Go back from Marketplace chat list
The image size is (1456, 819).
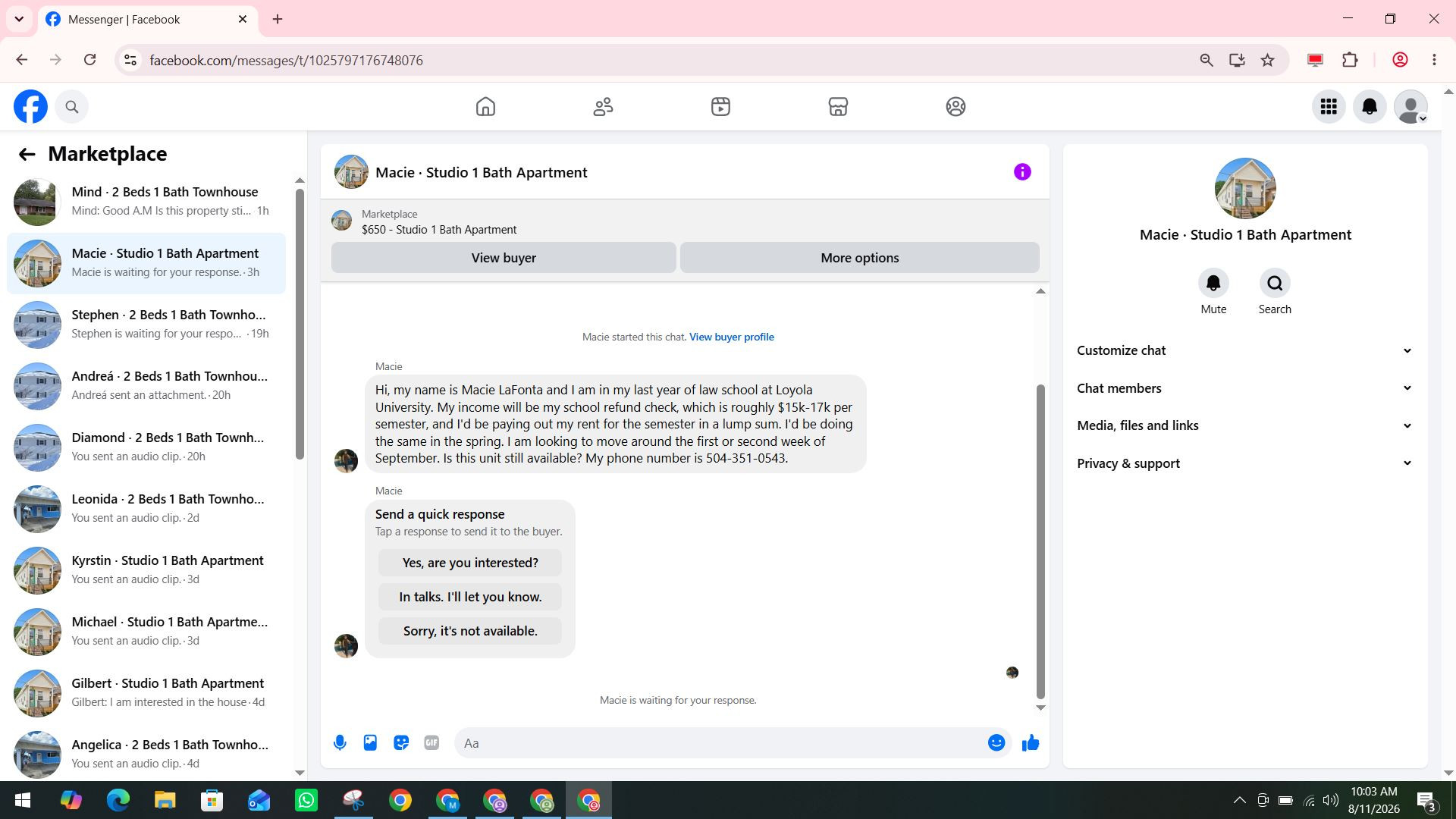(x=27, y=155)
